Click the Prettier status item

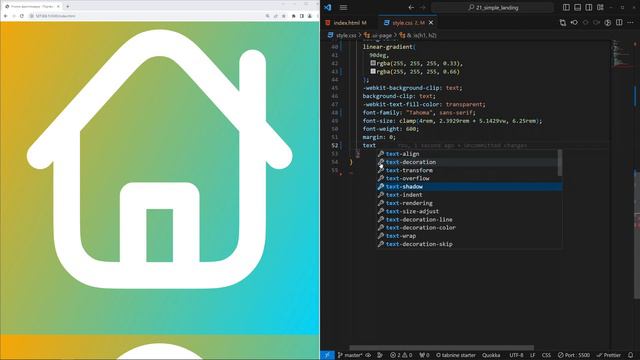[609, 355]
